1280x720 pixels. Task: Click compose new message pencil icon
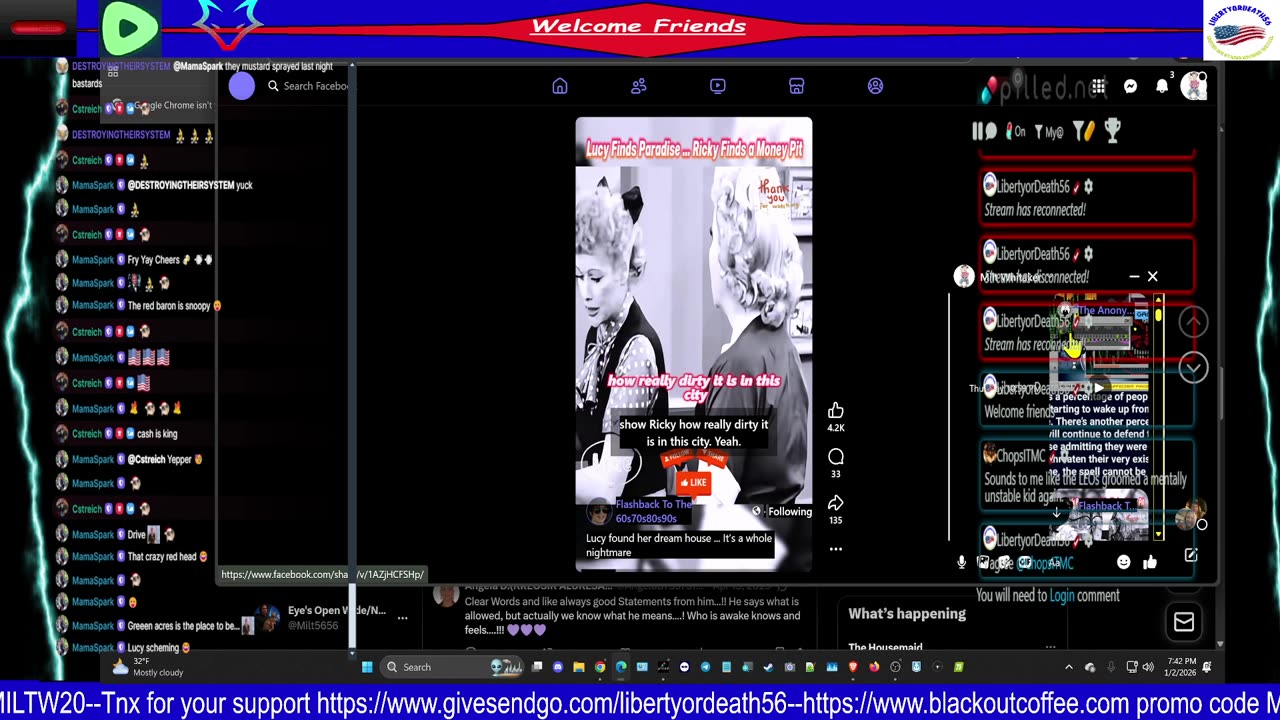1191,555
